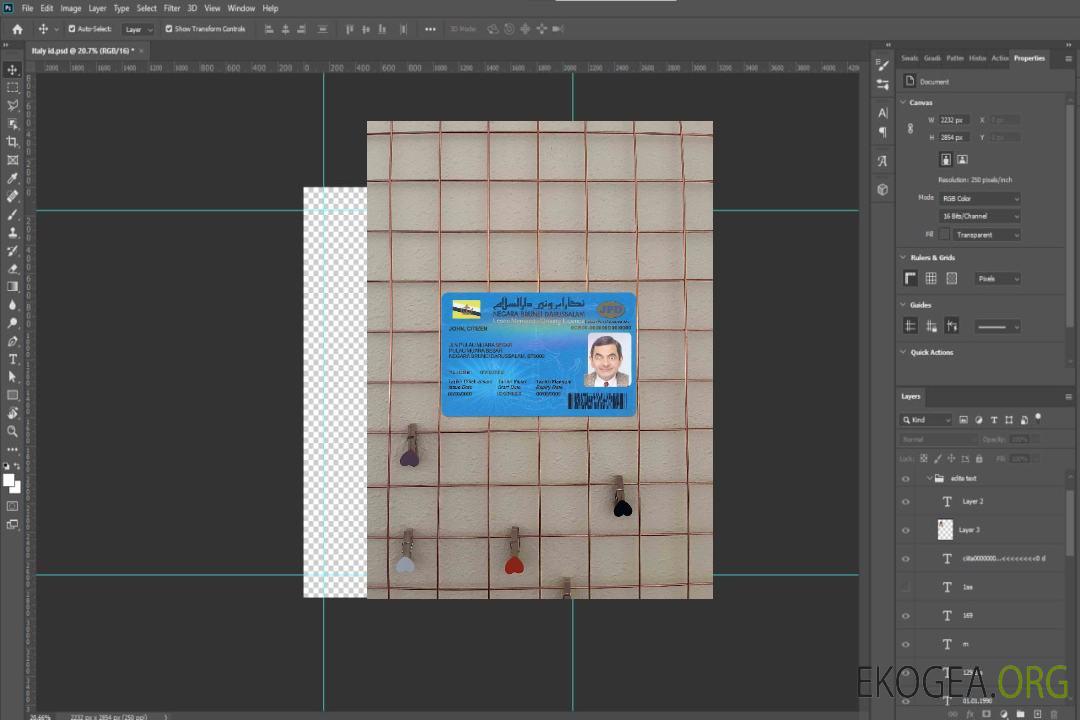
Task: Toggle the Auto-Select checkbox
Action: 71,29
